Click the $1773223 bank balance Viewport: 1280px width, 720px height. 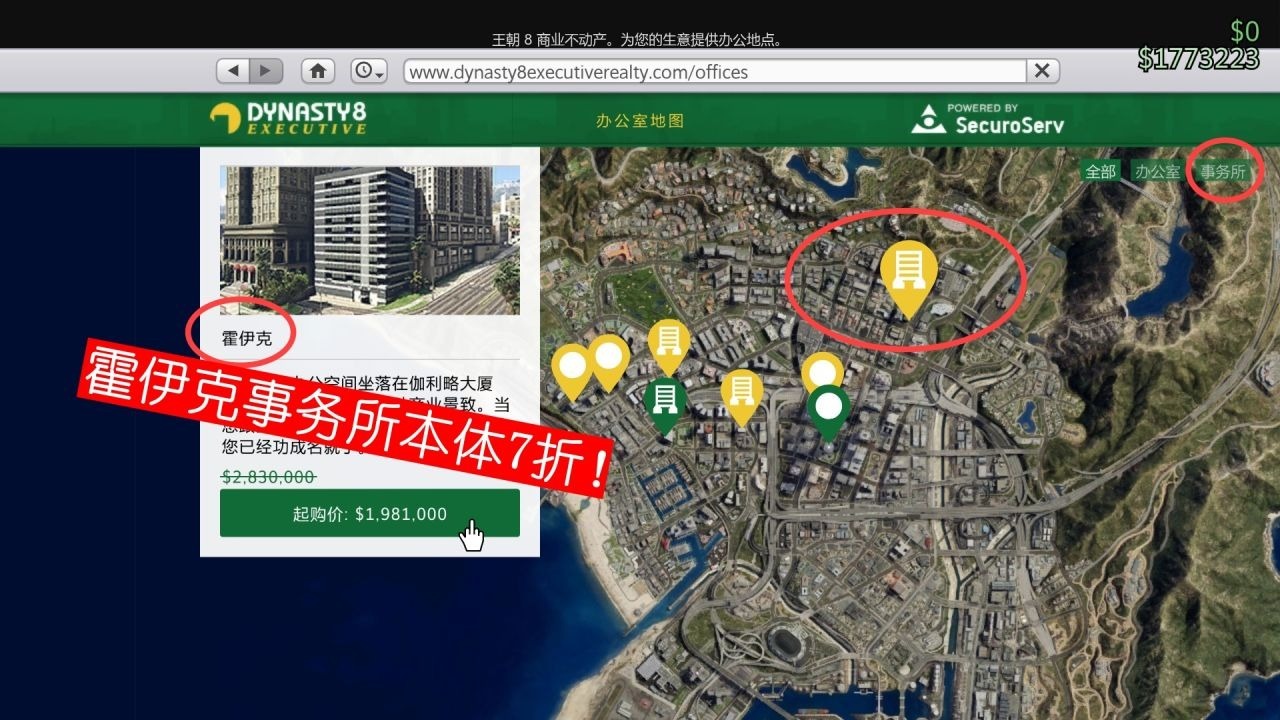pyautogui.click(x=1198, y=59)
